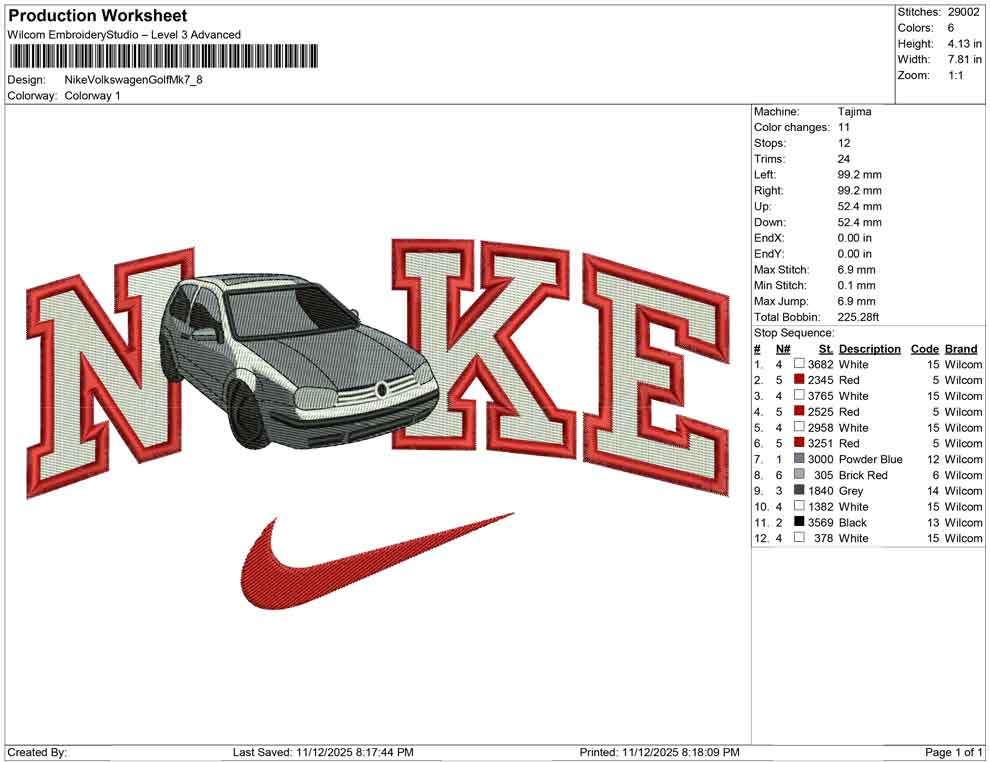Click the Brand column header
990x762 pixels.
(960, 348)
